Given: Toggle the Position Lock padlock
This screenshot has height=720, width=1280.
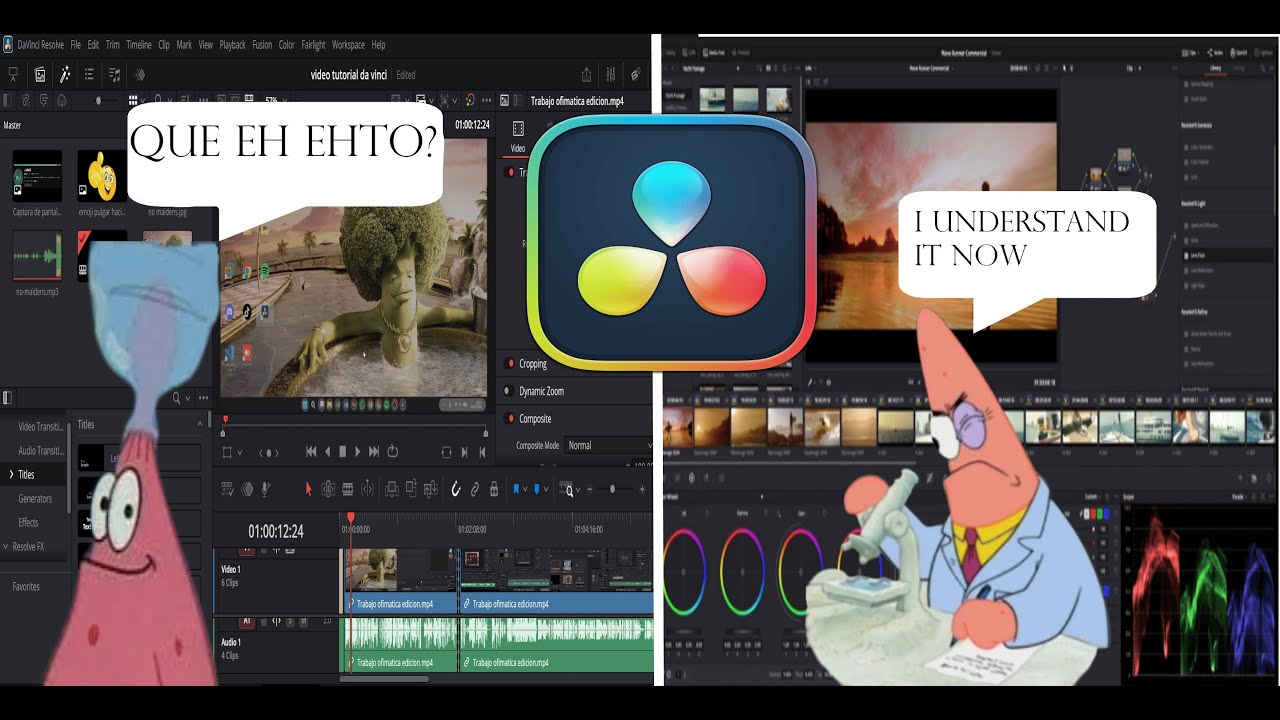Looking at the screenshot, I should pos(494,489).
